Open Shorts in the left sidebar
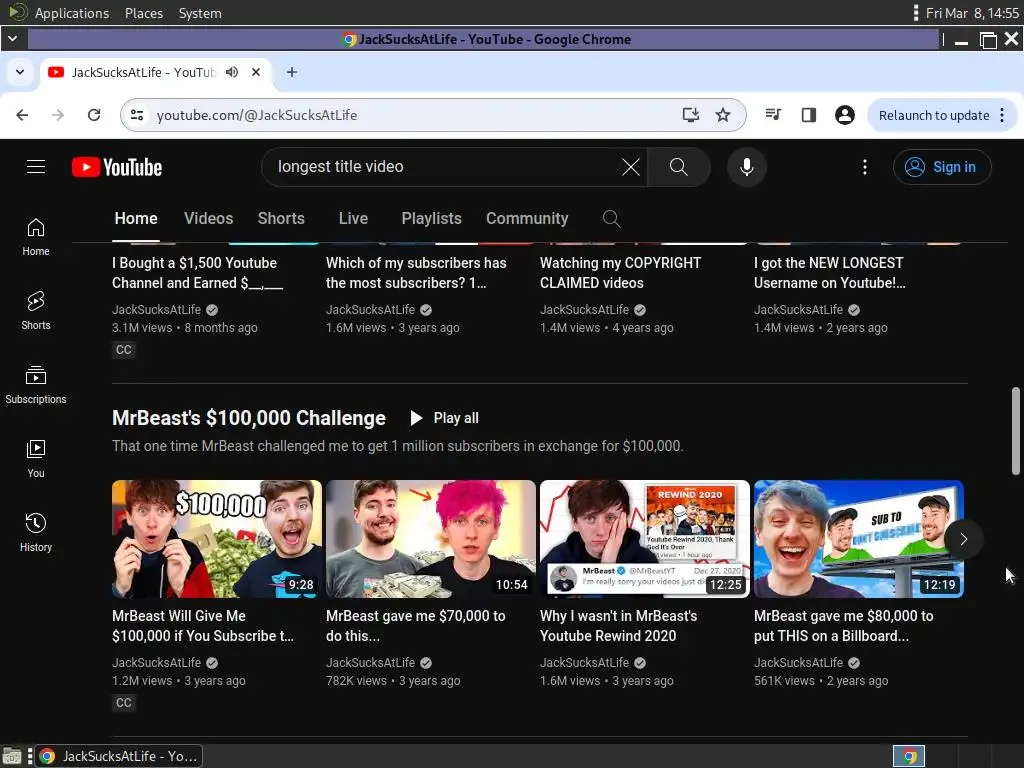 click(36, 311)
